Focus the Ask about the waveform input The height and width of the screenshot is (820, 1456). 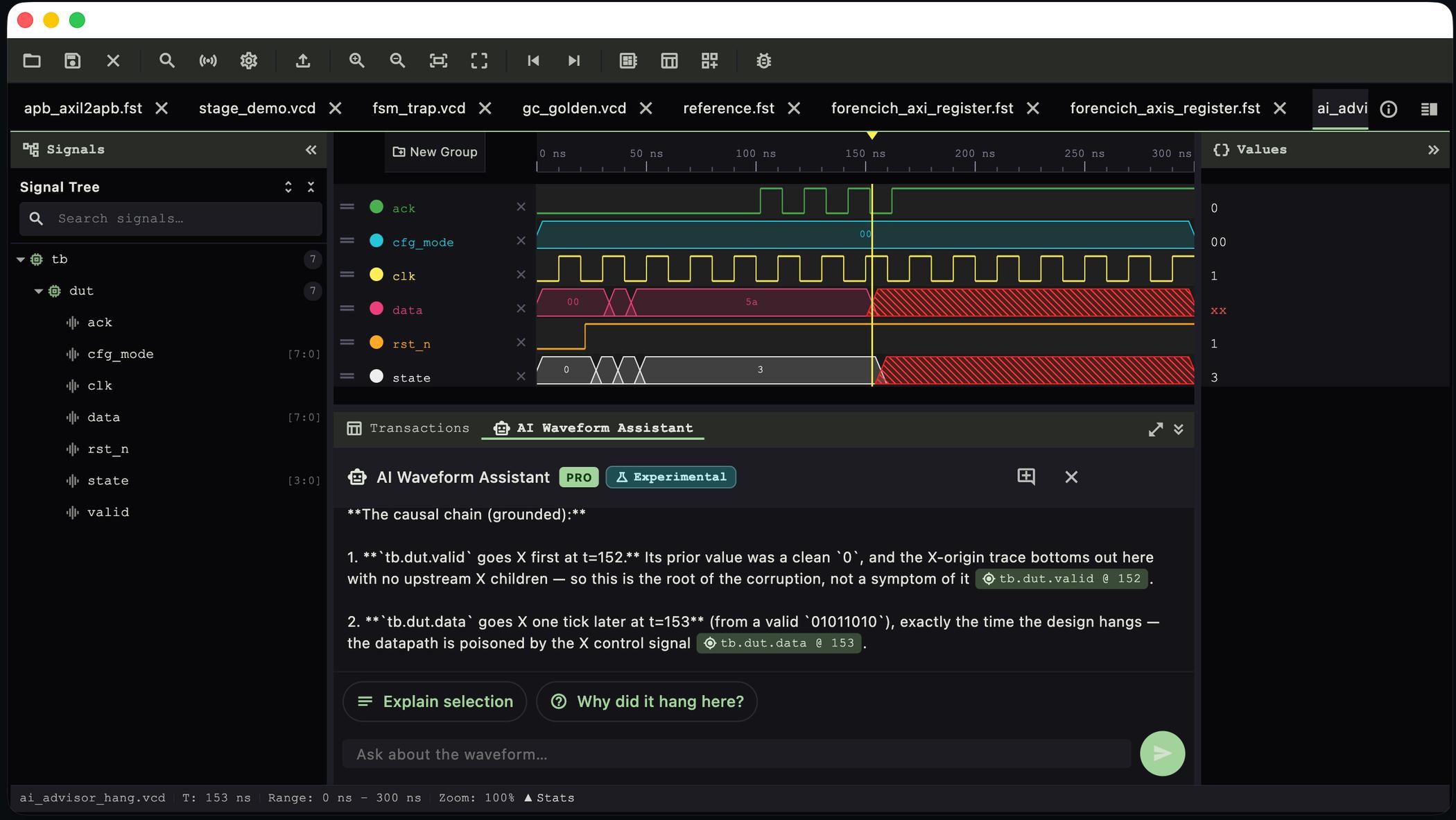click(736, 754)
